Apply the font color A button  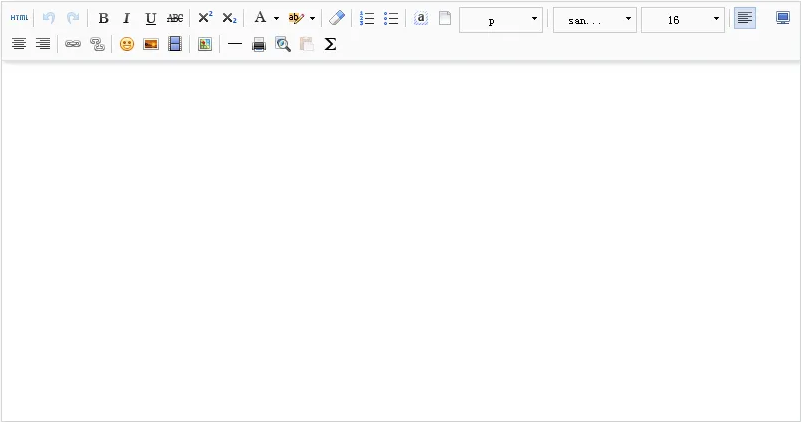click(x=260, y=18)
